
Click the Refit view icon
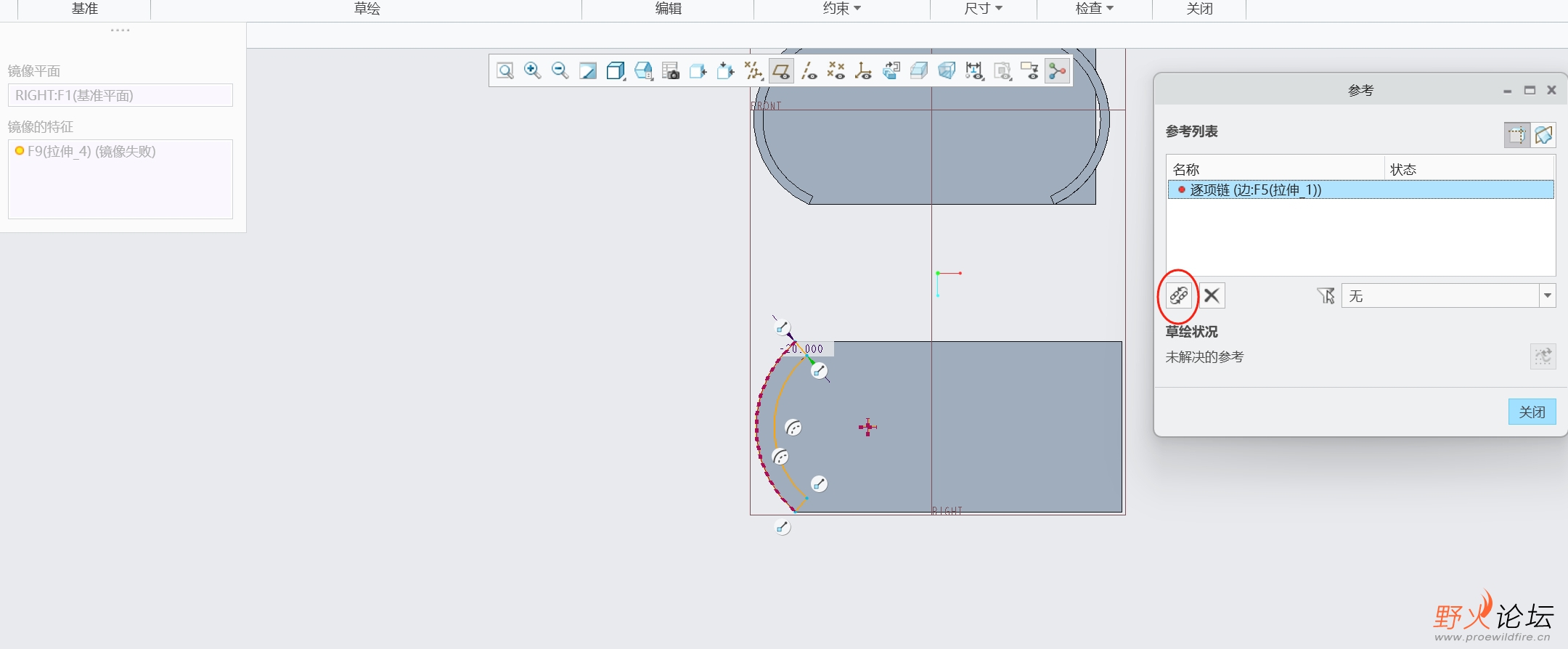coord(505,70)
